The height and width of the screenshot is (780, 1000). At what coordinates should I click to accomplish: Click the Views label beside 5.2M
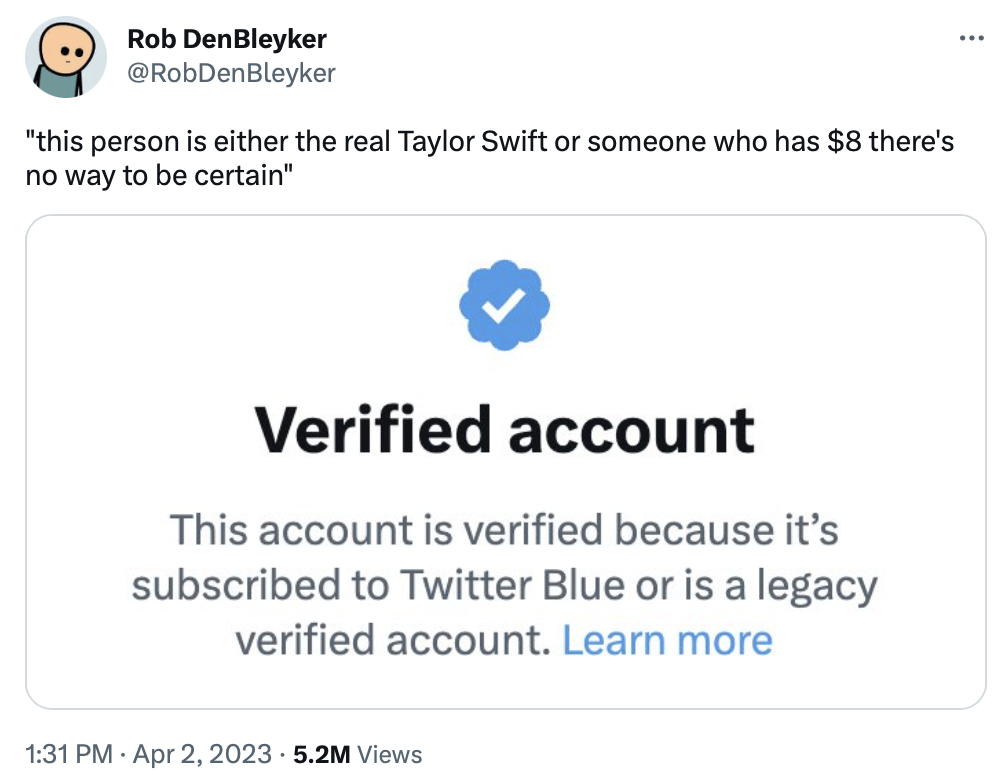[389, 754]
